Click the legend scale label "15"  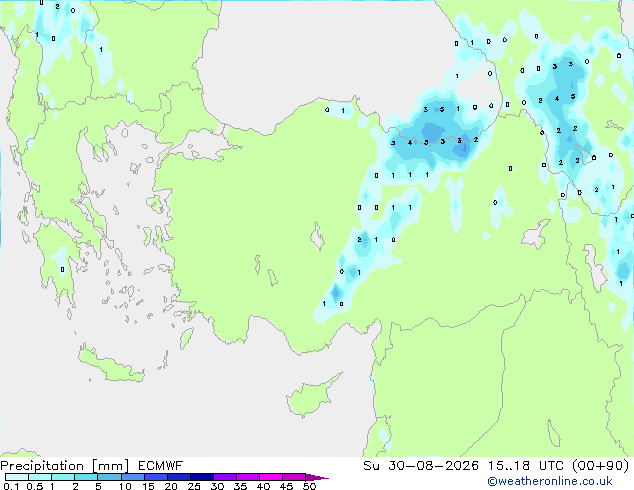pos(148,486)
